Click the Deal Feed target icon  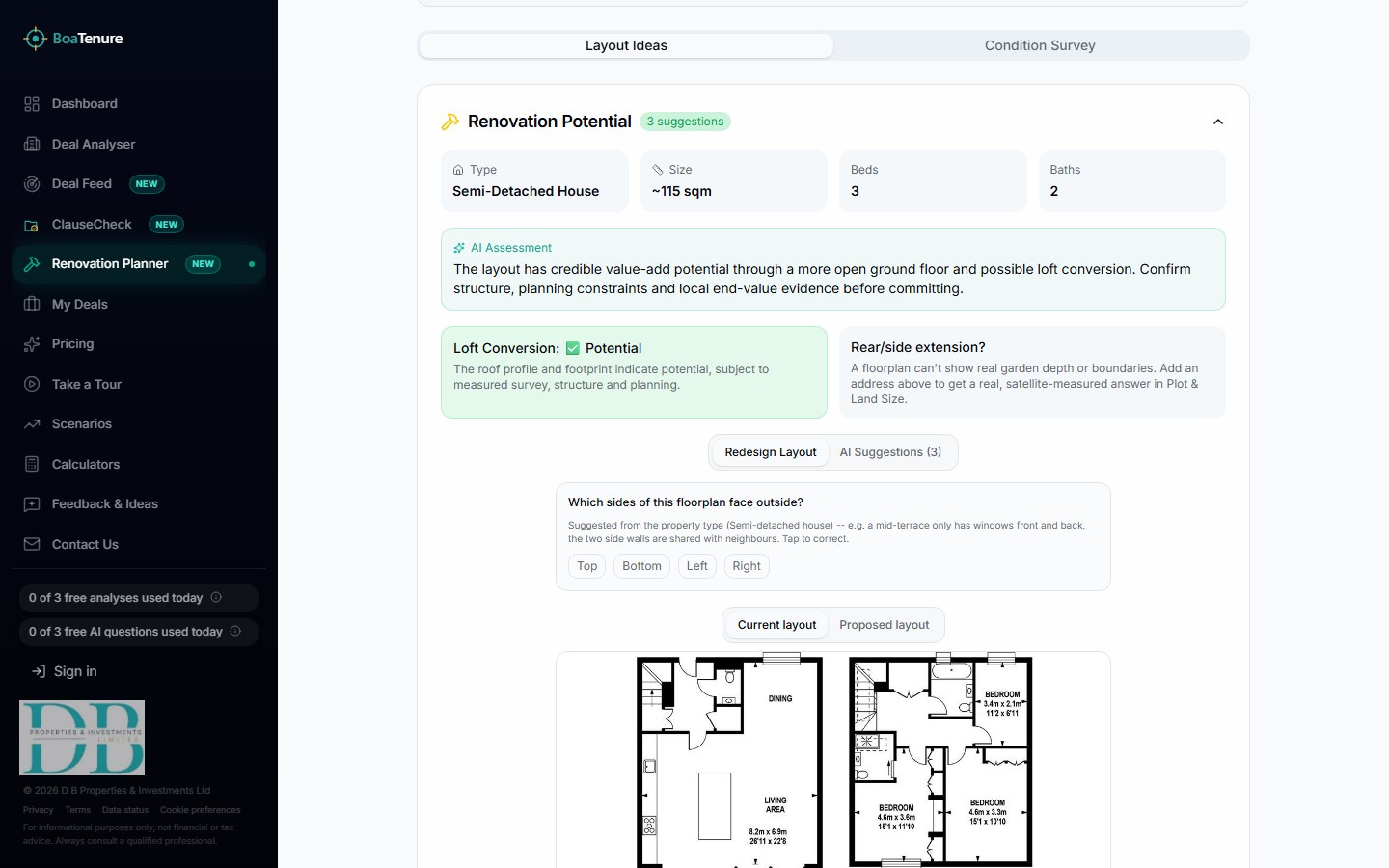[32, 184]
